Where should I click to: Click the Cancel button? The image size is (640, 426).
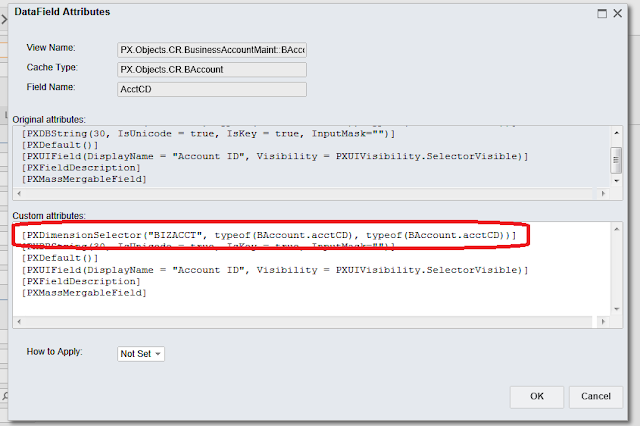596,396
